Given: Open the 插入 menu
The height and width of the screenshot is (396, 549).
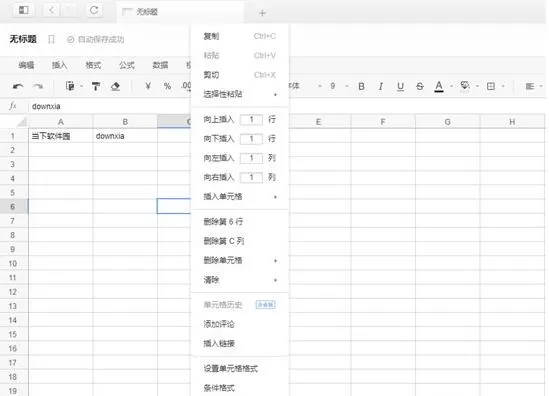Looking at the screenshot, I should click(x=60, y=65).
